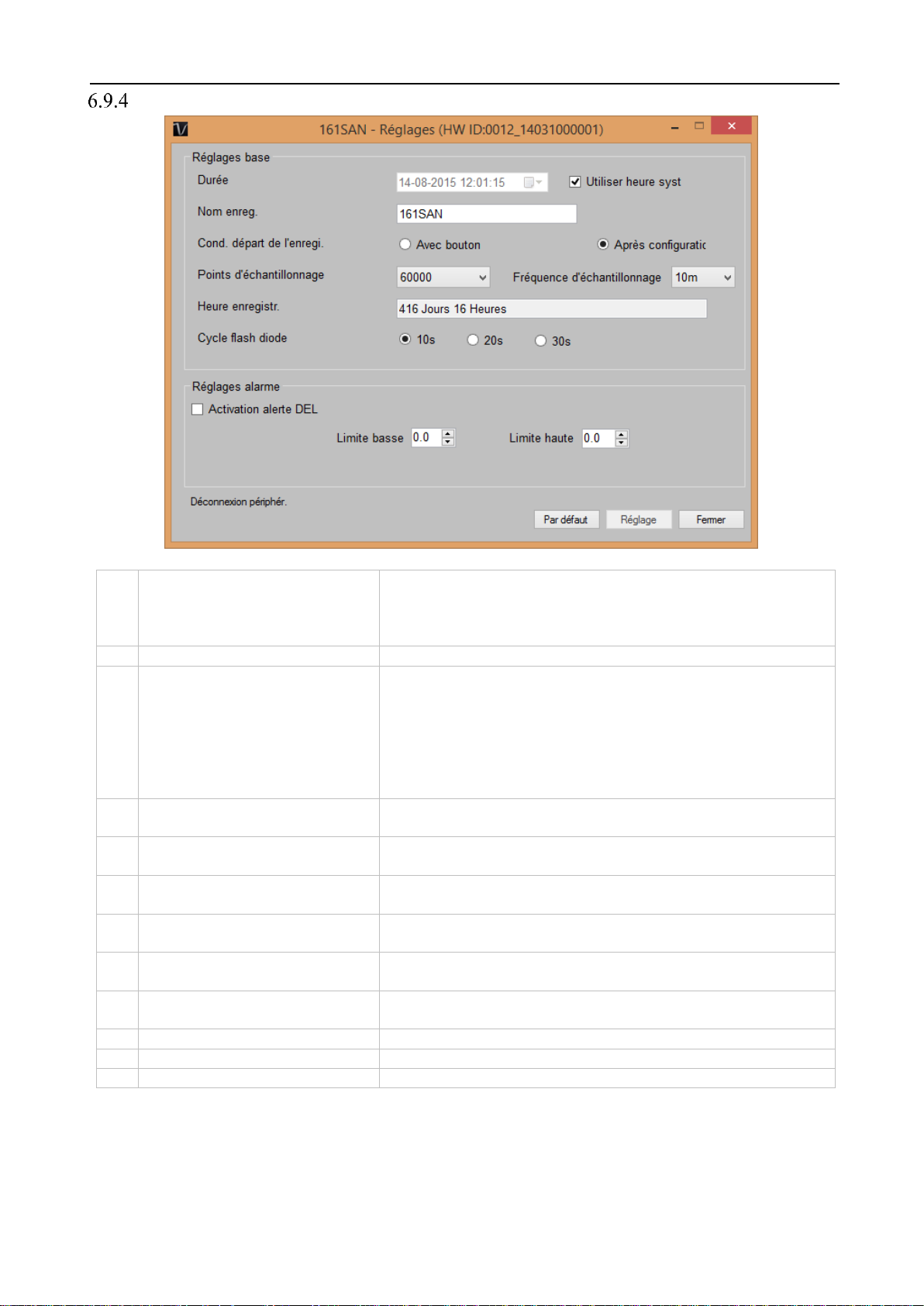Enable 'Activation alerte DEL' checkbox

click(198, 409)
